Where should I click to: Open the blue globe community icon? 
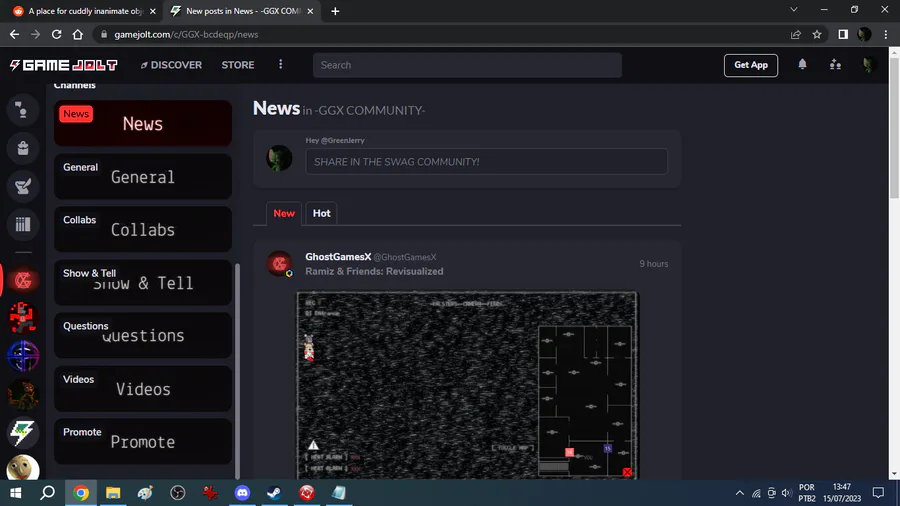coord(23,356)
